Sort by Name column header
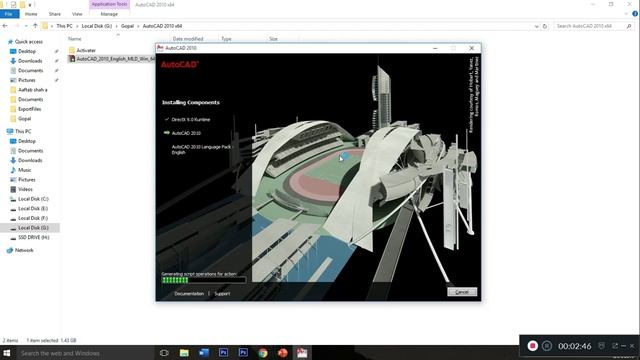 point(75,39)
